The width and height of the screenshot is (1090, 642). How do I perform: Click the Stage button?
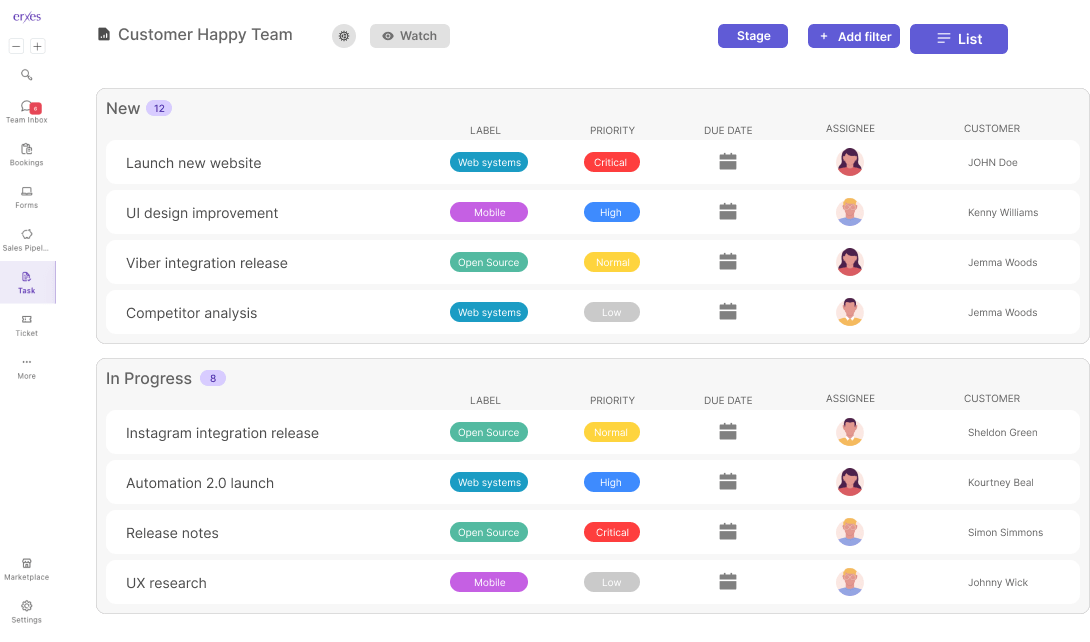coord(753,36)
